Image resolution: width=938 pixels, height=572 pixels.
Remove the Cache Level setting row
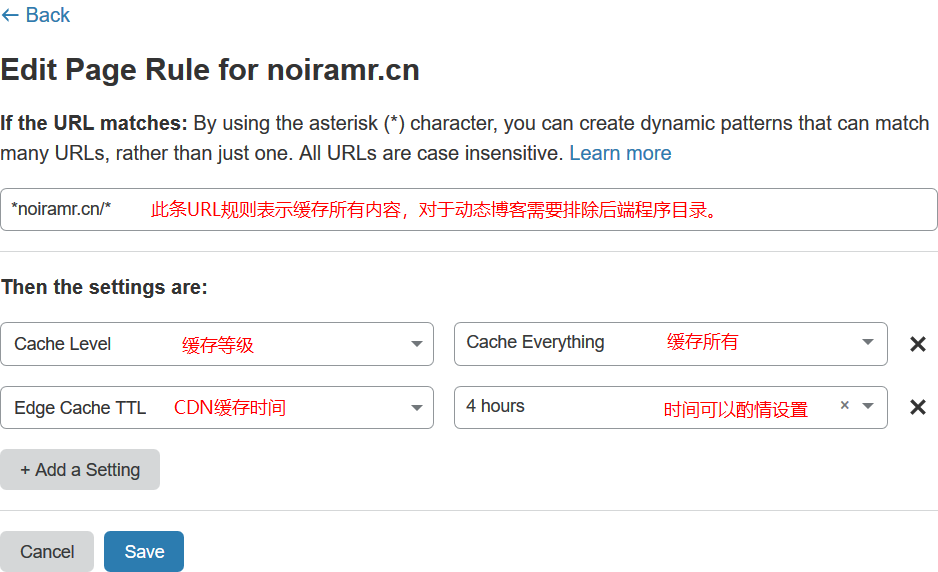coord(917,344)
